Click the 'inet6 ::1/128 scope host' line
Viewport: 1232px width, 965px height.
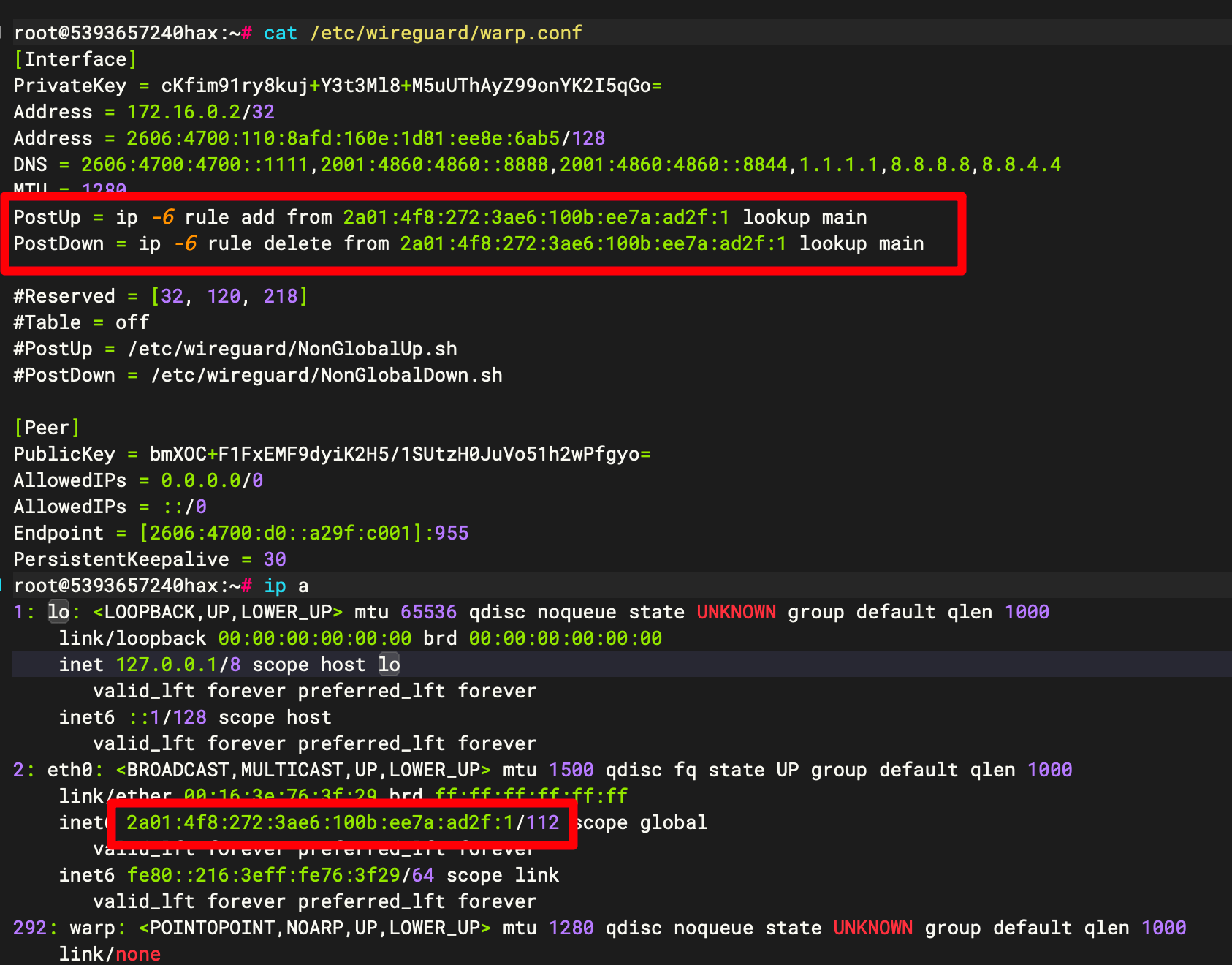click(x=195, y=717)
